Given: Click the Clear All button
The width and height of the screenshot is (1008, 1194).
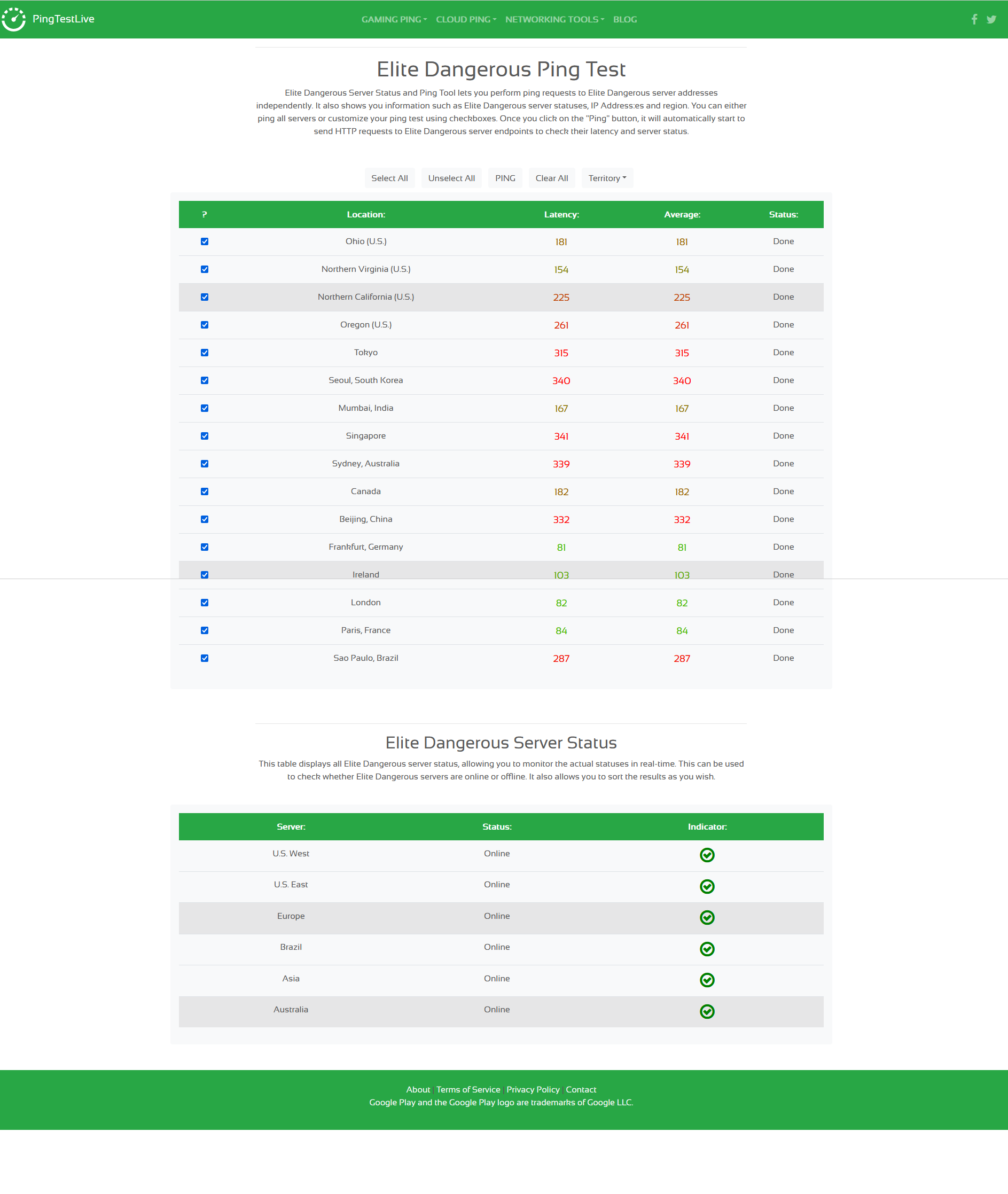Looking at the screenshot, I should [x=551, y=178].
